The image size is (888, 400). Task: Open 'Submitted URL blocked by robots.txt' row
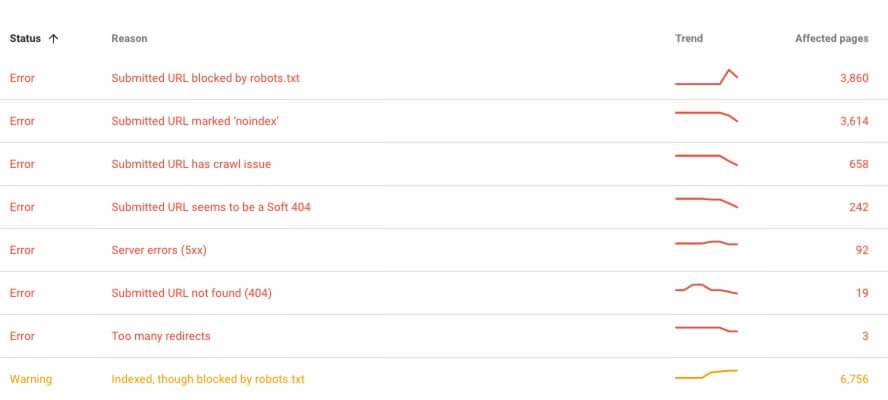(444, 78)
